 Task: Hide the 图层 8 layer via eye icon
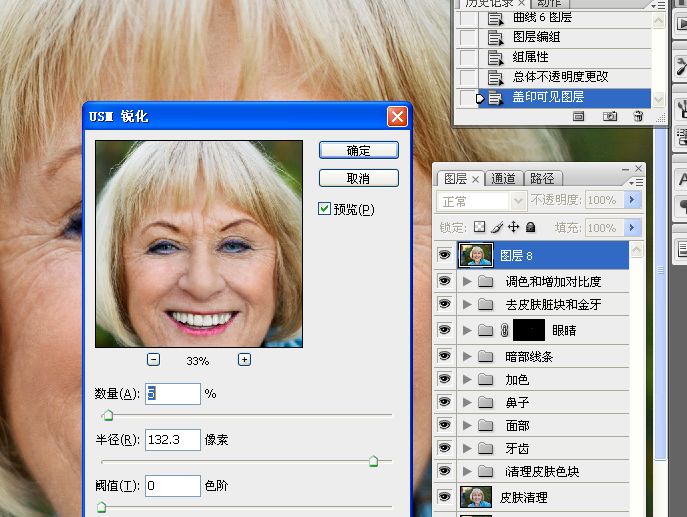(444, 255)
